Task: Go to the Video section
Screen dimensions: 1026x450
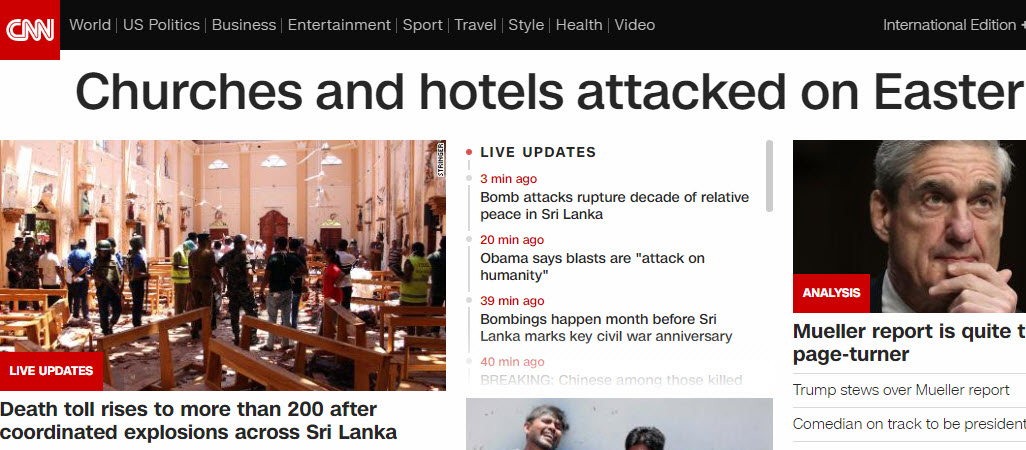Action: click(634, 25)
